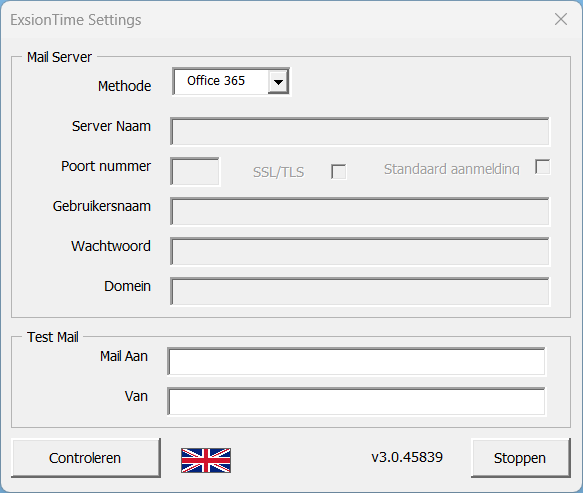Focus the Van sender field
This screenshot has height=493, width=583.
(357, 402)
